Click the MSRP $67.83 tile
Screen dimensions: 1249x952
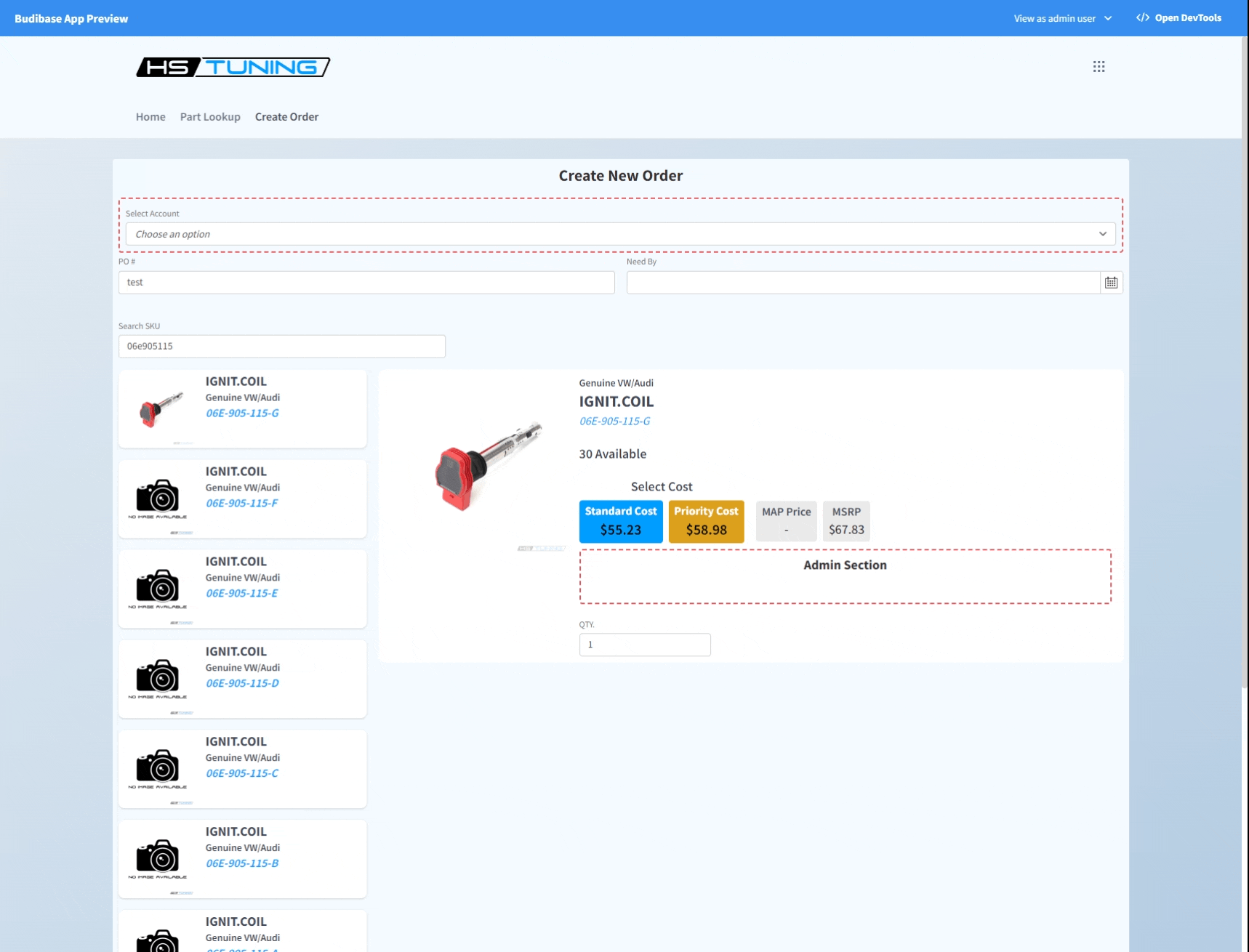pos(846,522)
